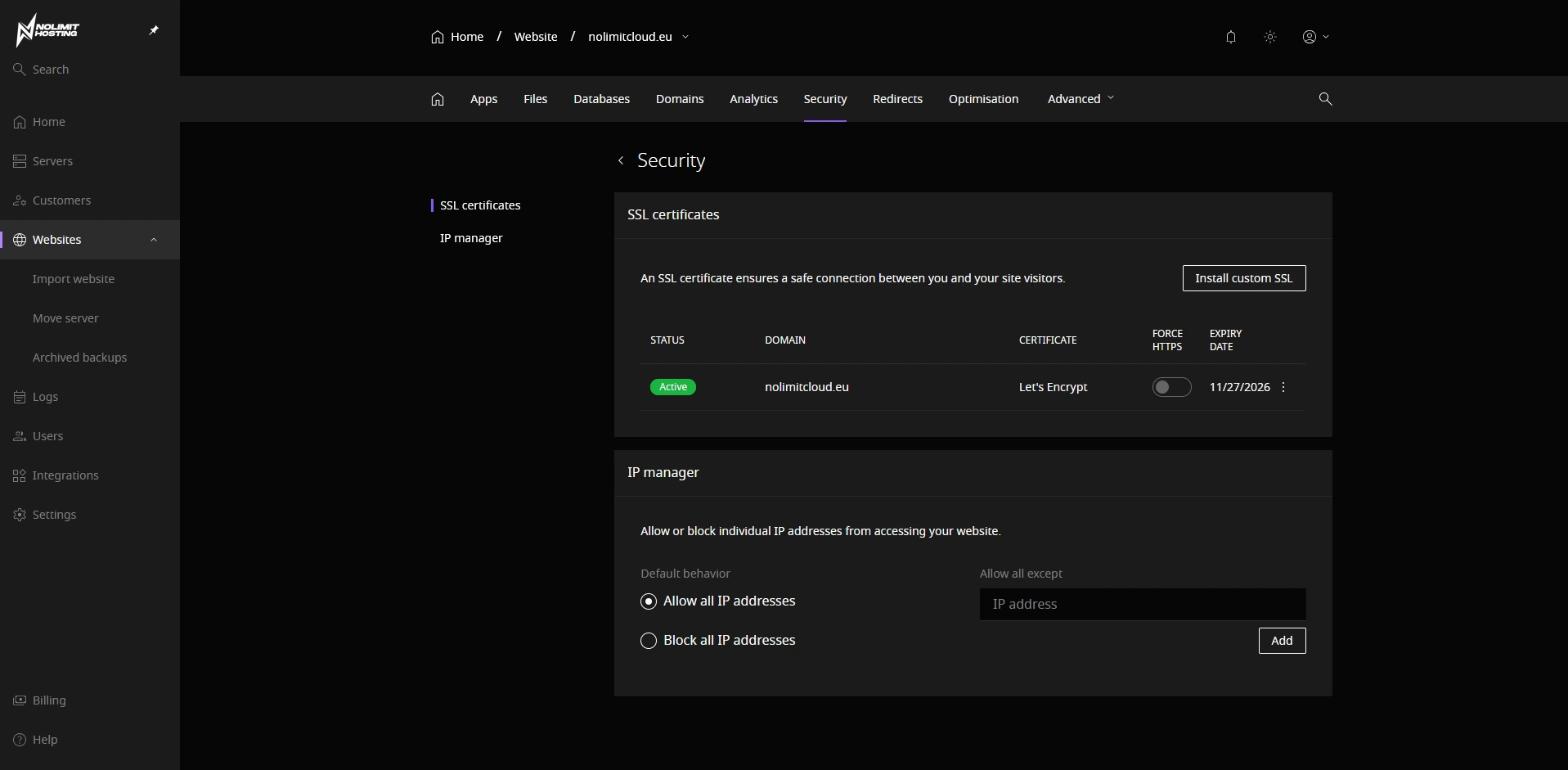This screenshot has height=770, width=1568.
Task: Switch to the Redirects tab
Action: tap(897, 99)
